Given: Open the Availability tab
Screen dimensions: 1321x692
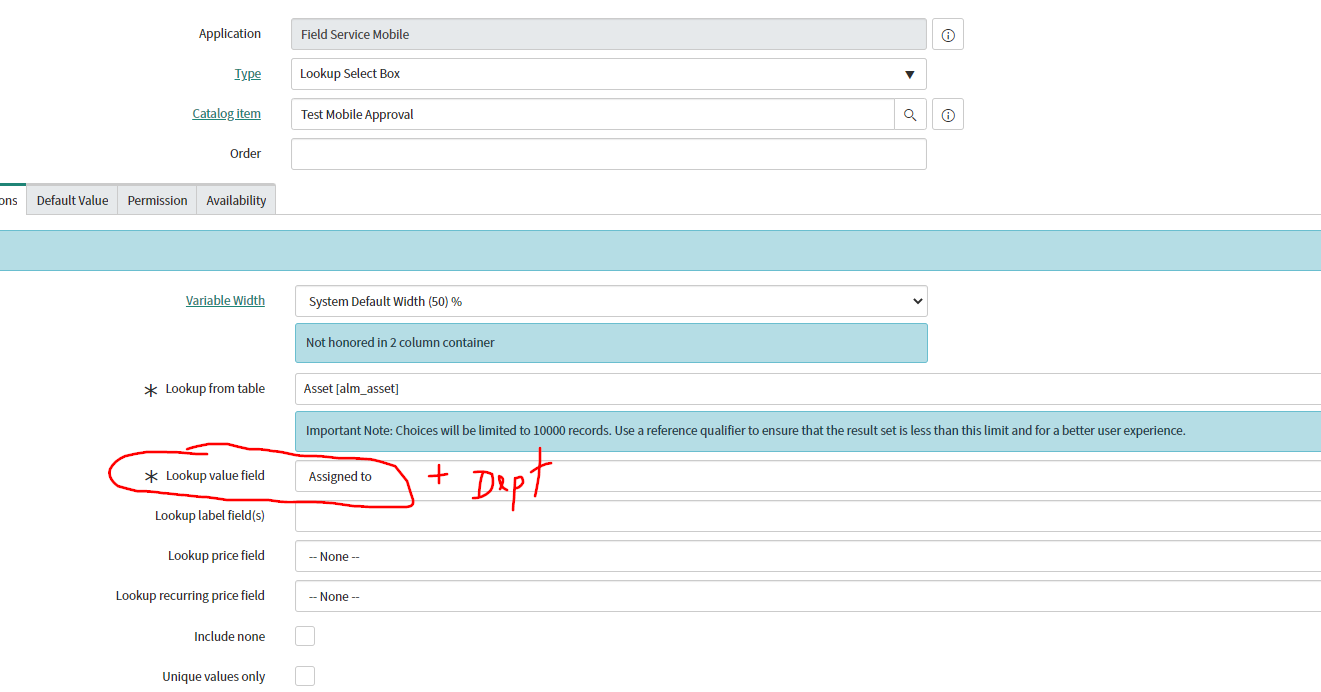Looking at the screenshot, I should point(235,199).
